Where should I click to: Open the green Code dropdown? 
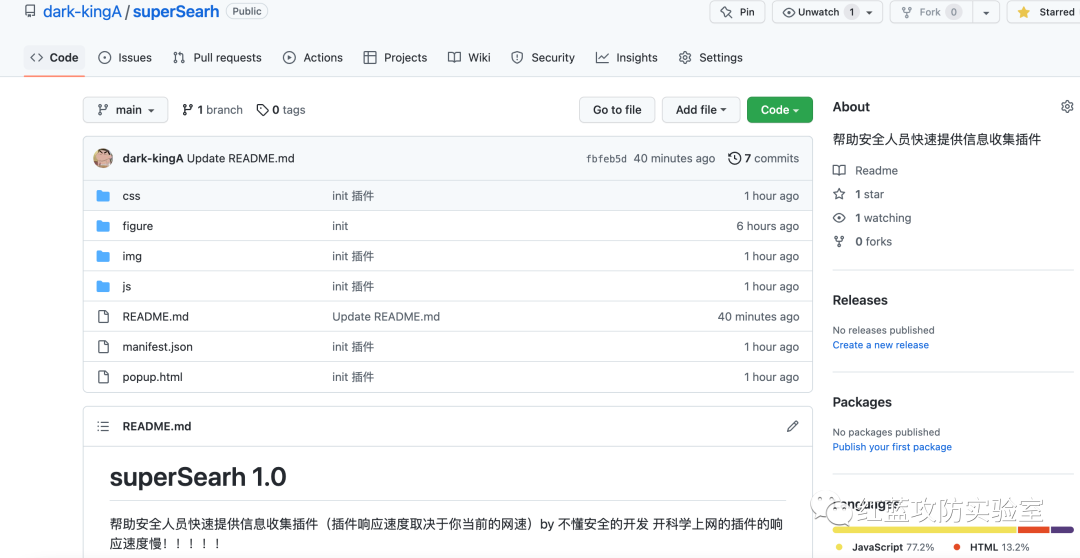780,110
